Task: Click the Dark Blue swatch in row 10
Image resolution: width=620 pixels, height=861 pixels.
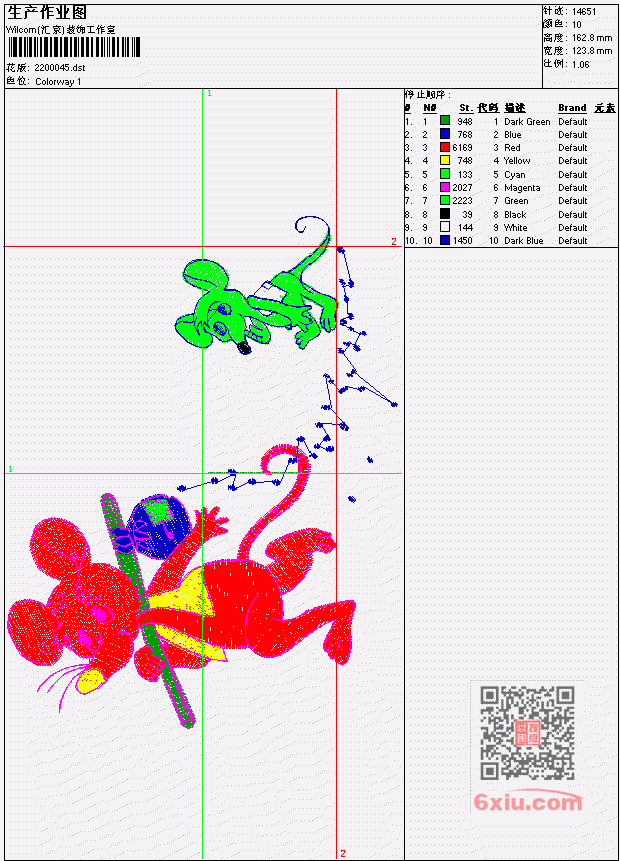Action: tap(445, 241)
